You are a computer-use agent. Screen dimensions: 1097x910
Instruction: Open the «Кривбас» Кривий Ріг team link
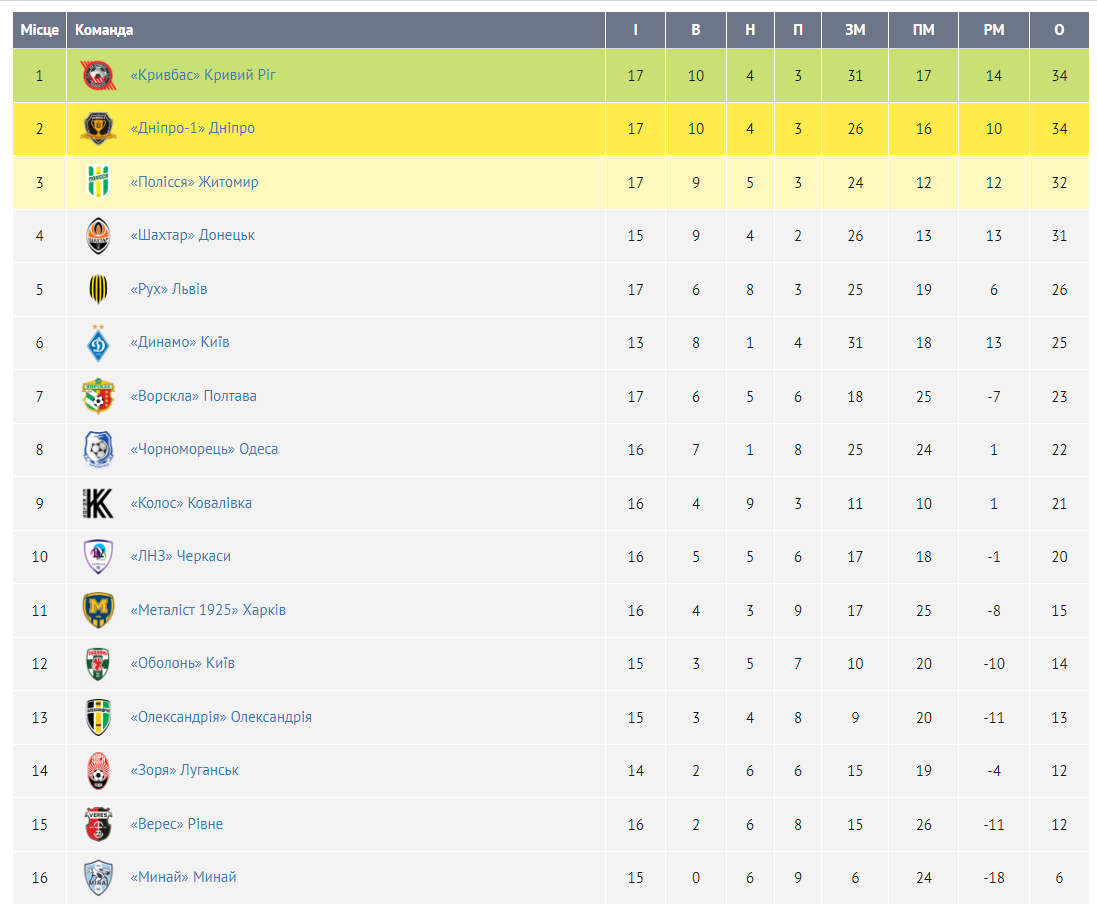pos(203,75)
